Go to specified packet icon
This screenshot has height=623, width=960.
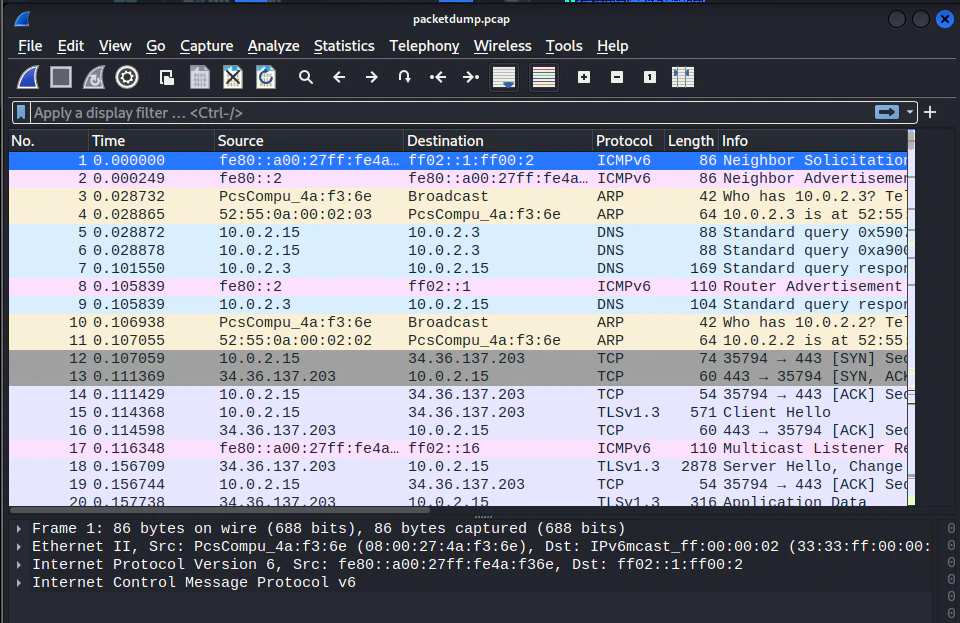click(x=405, y=77)
